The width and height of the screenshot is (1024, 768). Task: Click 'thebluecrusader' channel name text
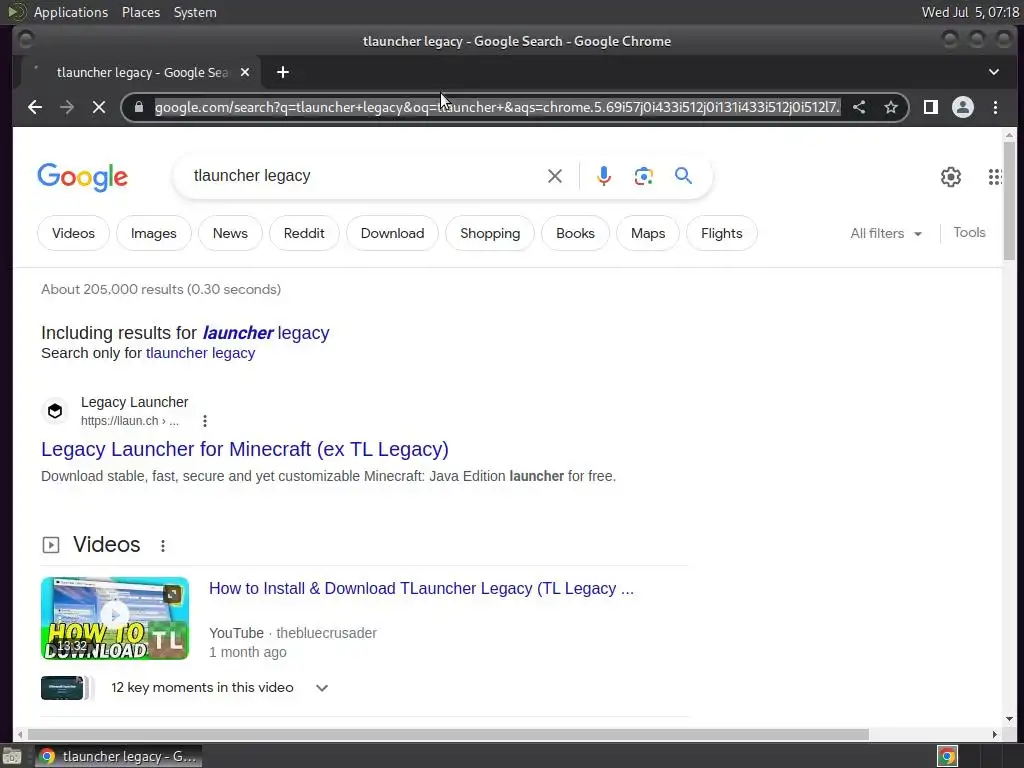tap(327, 633)
